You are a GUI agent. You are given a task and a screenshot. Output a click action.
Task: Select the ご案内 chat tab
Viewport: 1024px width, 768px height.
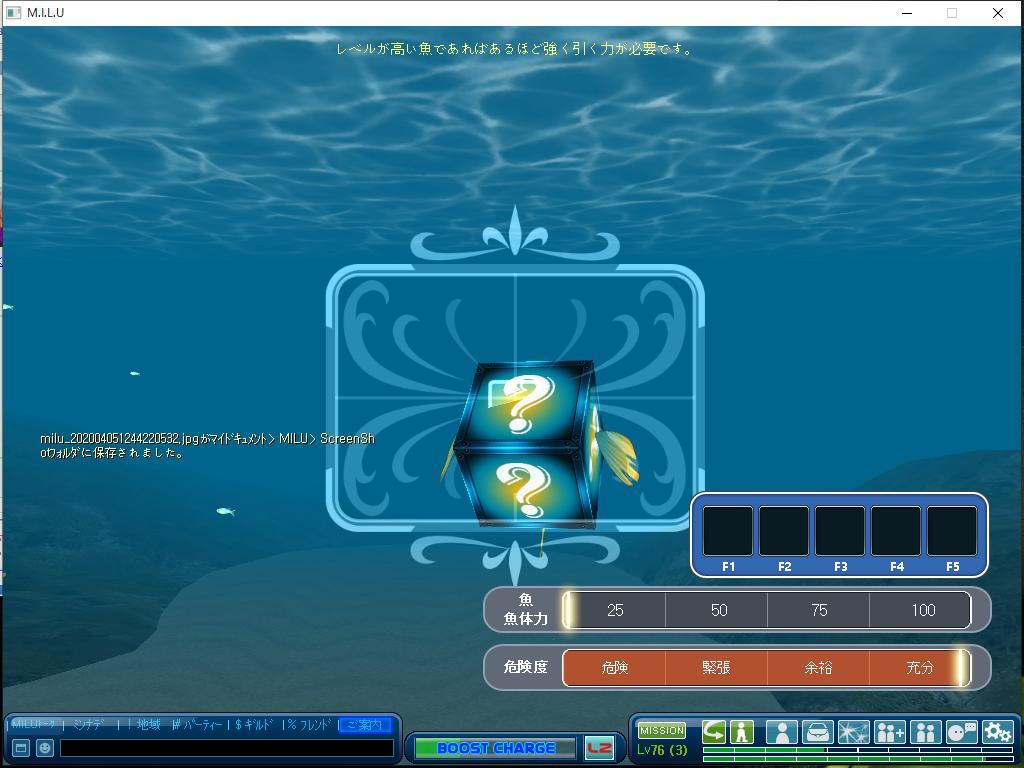pyautogui.click(x=364, y=725)
